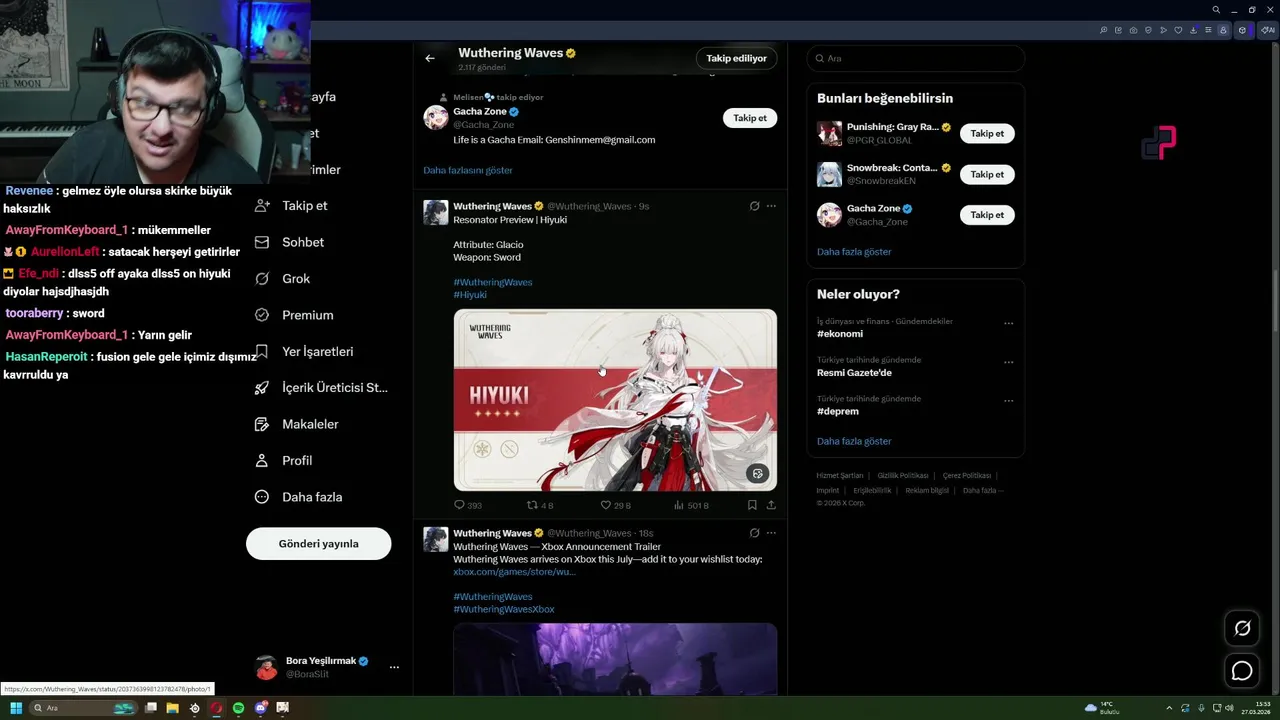
Task: Click the browser snapshot camera icon
Action: click(1133, 30)
